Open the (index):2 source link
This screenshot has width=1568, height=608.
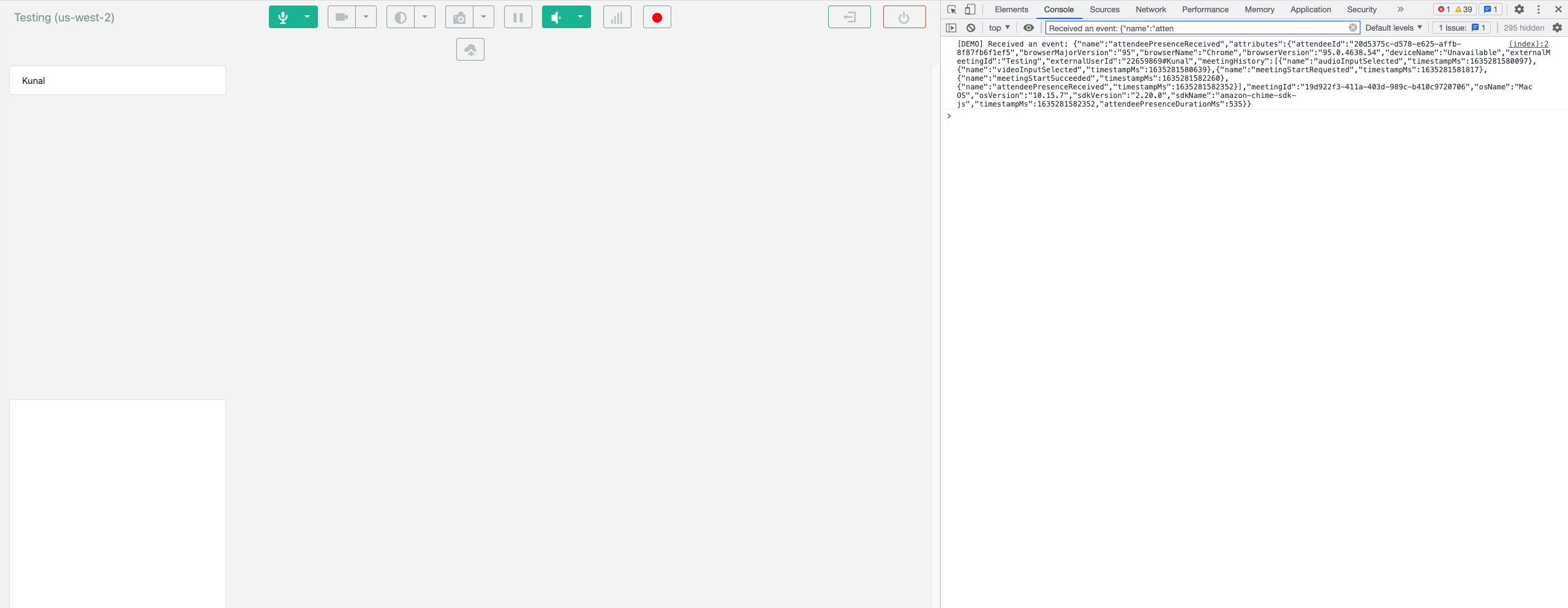(1528, 44)
